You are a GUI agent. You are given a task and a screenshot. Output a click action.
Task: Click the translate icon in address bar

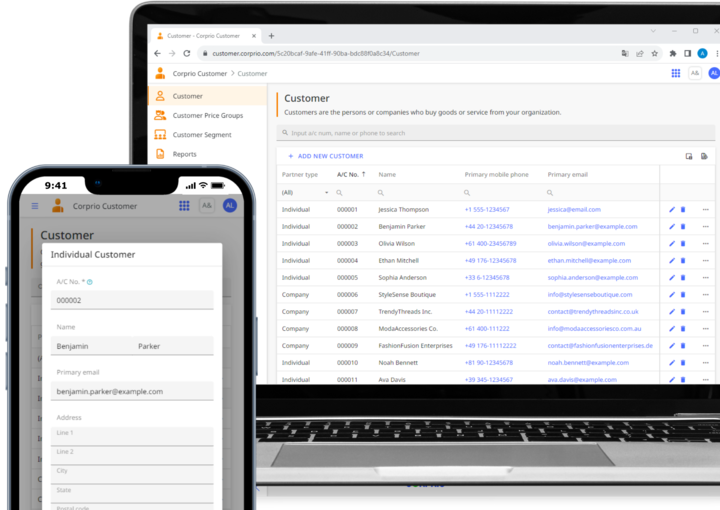pos(625,54)
